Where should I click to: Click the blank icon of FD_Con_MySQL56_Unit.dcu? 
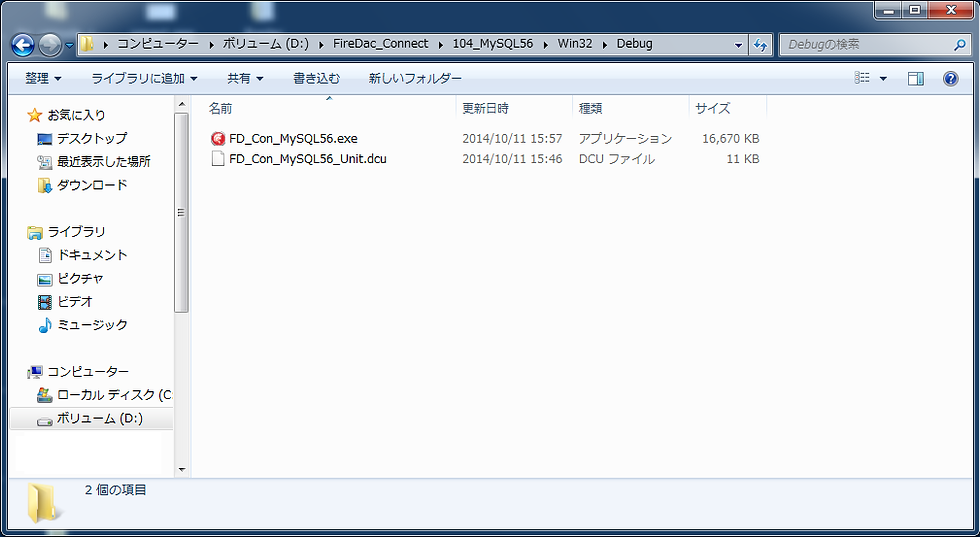(218, 159)
